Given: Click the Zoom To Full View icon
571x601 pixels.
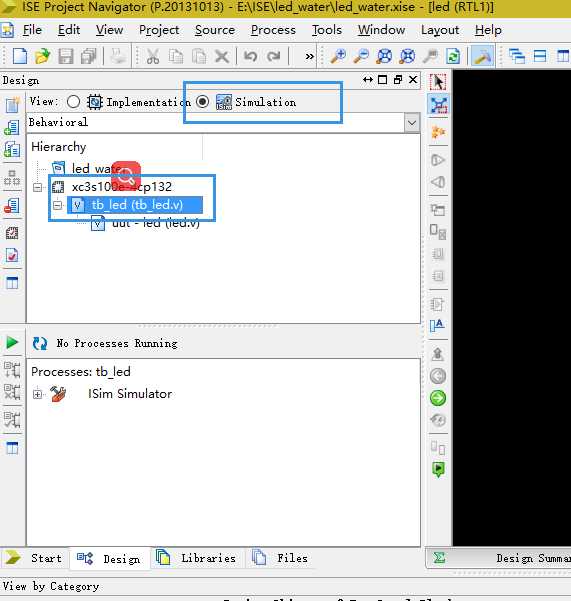Looking at the screenshot, I should 384,56.
